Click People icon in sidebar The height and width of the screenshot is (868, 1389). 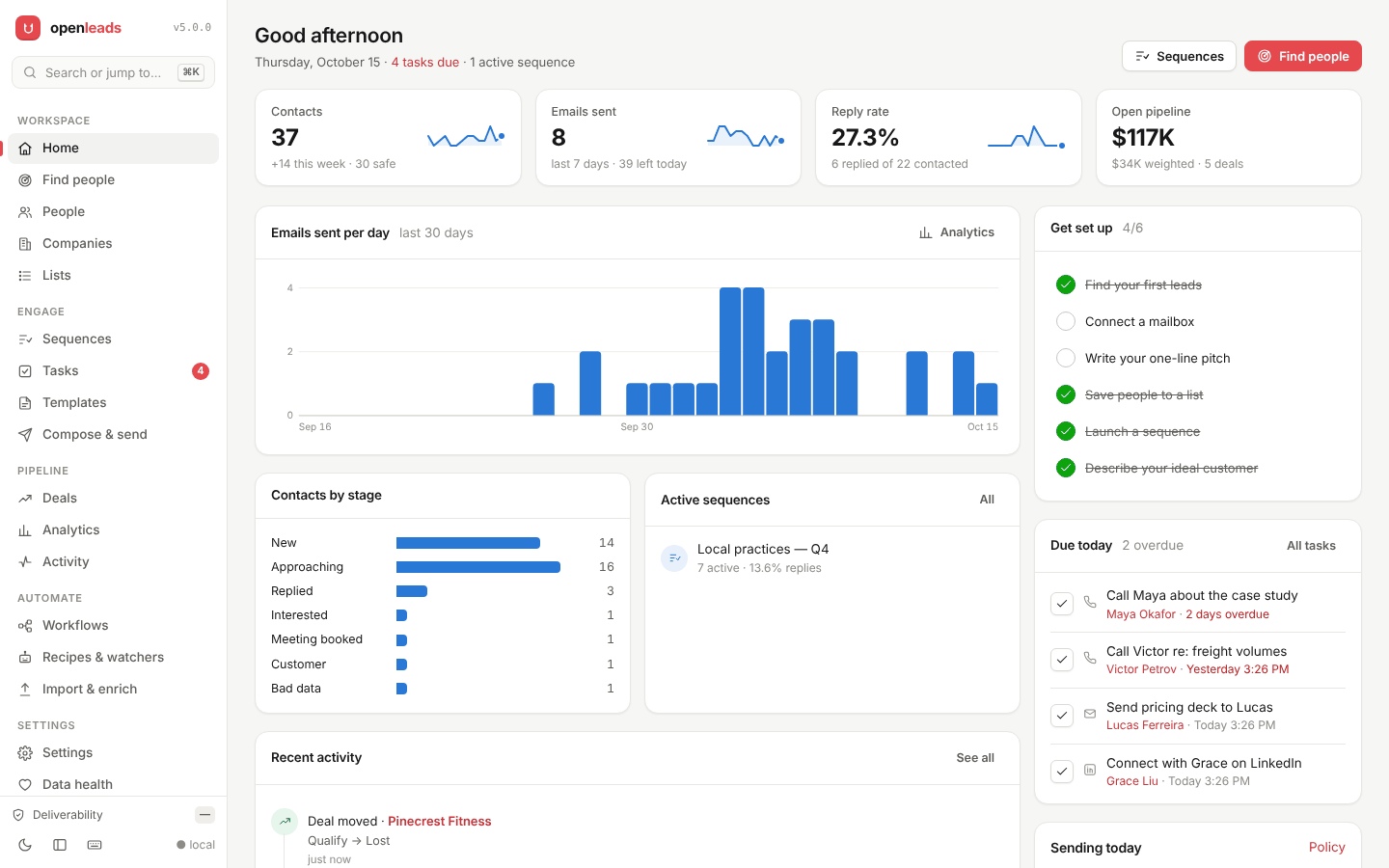pos(25,212)
